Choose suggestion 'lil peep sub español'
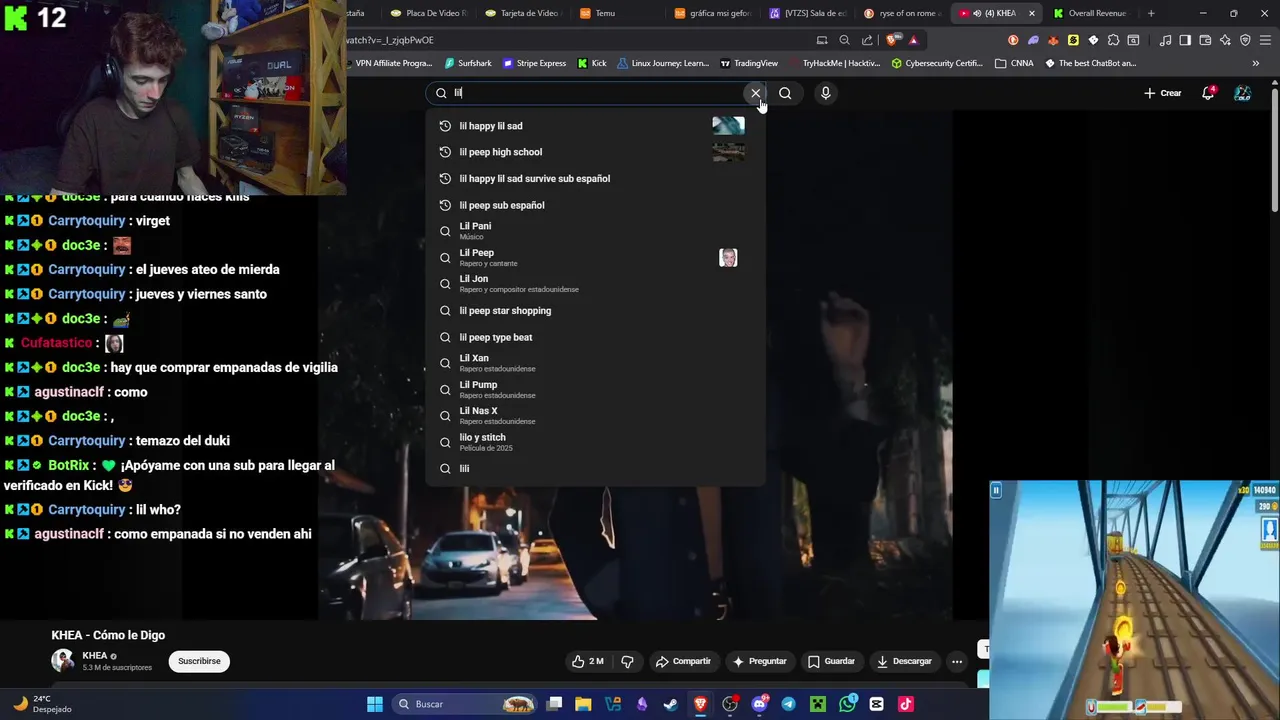The height and width of the screenshot is (720, 1280). [x=595, y=205]
